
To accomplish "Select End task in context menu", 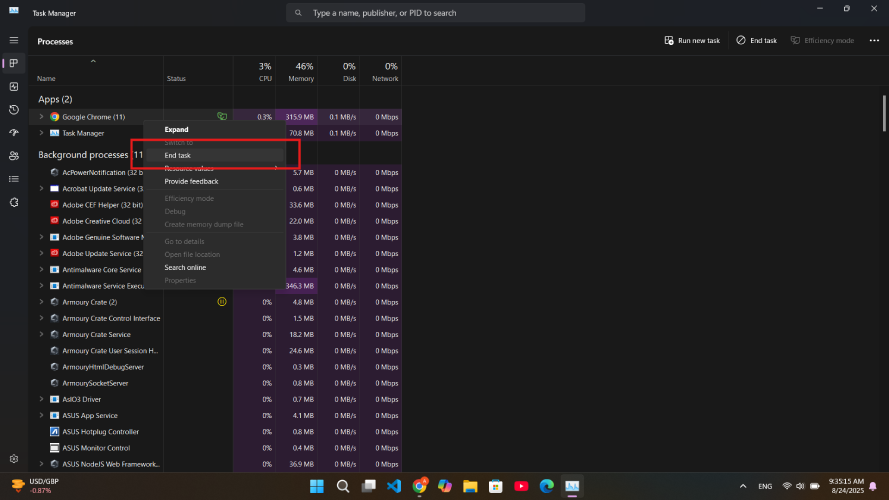I will (178, 155).
